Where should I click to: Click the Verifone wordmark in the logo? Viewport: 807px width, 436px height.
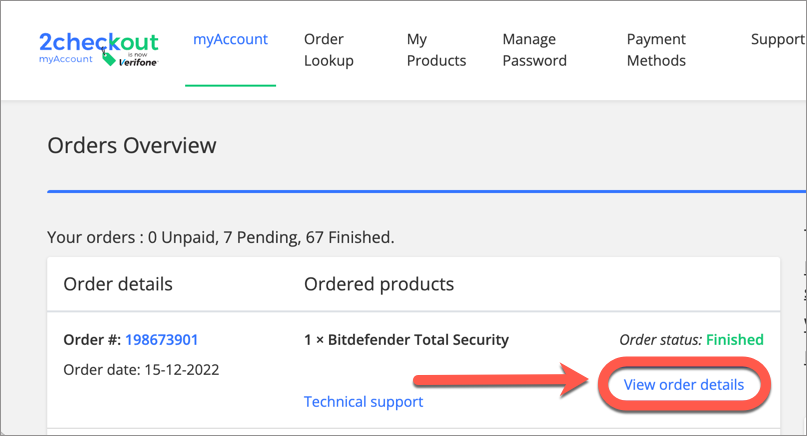click(138, 62)
